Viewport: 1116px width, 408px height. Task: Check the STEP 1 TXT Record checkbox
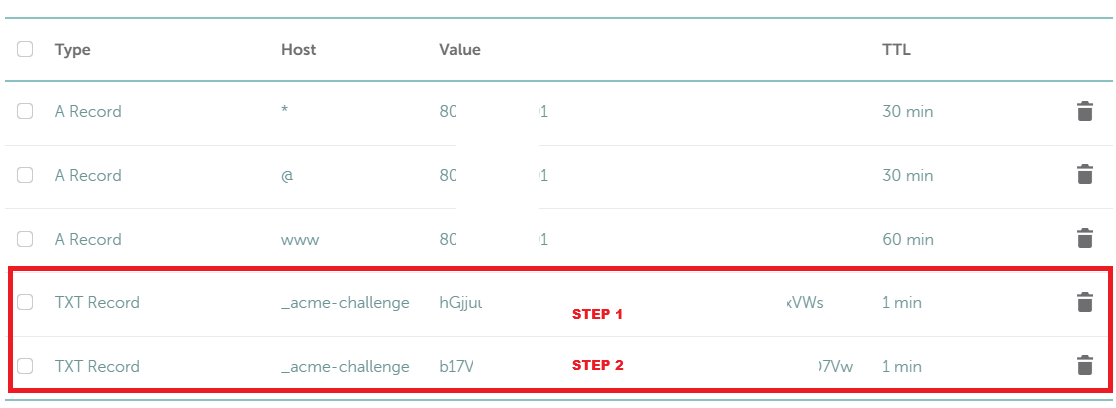tap(25, 302)
